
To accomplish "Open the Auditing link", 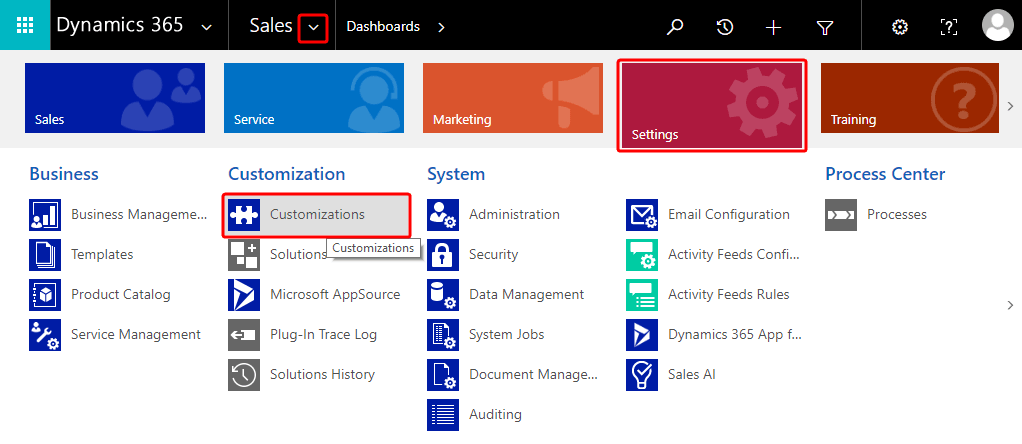I will pos(495,415).
